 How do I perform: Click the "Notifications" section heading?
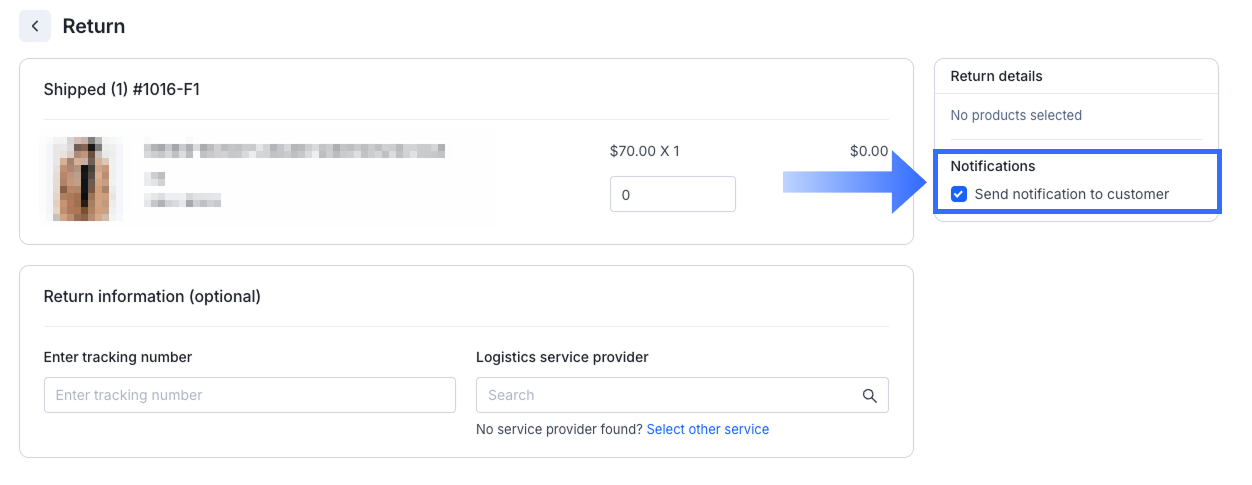(x=992, y=166)
